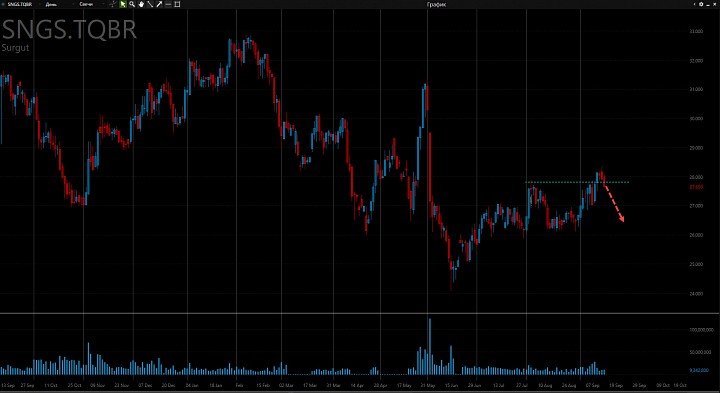
Task: Click the 17 May date label
Action: tap(404, 385)
